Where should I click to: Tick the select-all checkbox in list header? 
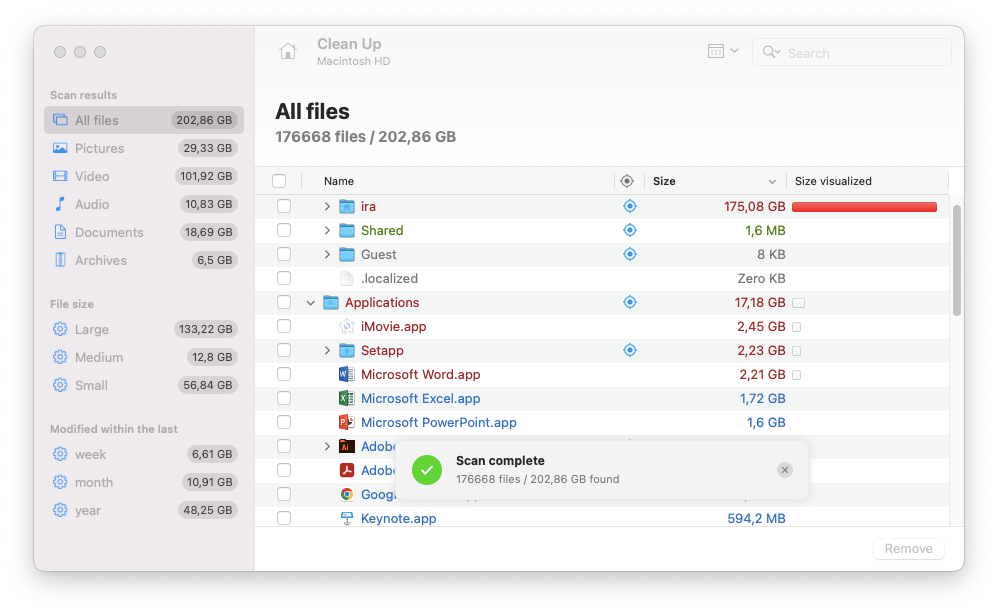280,180
